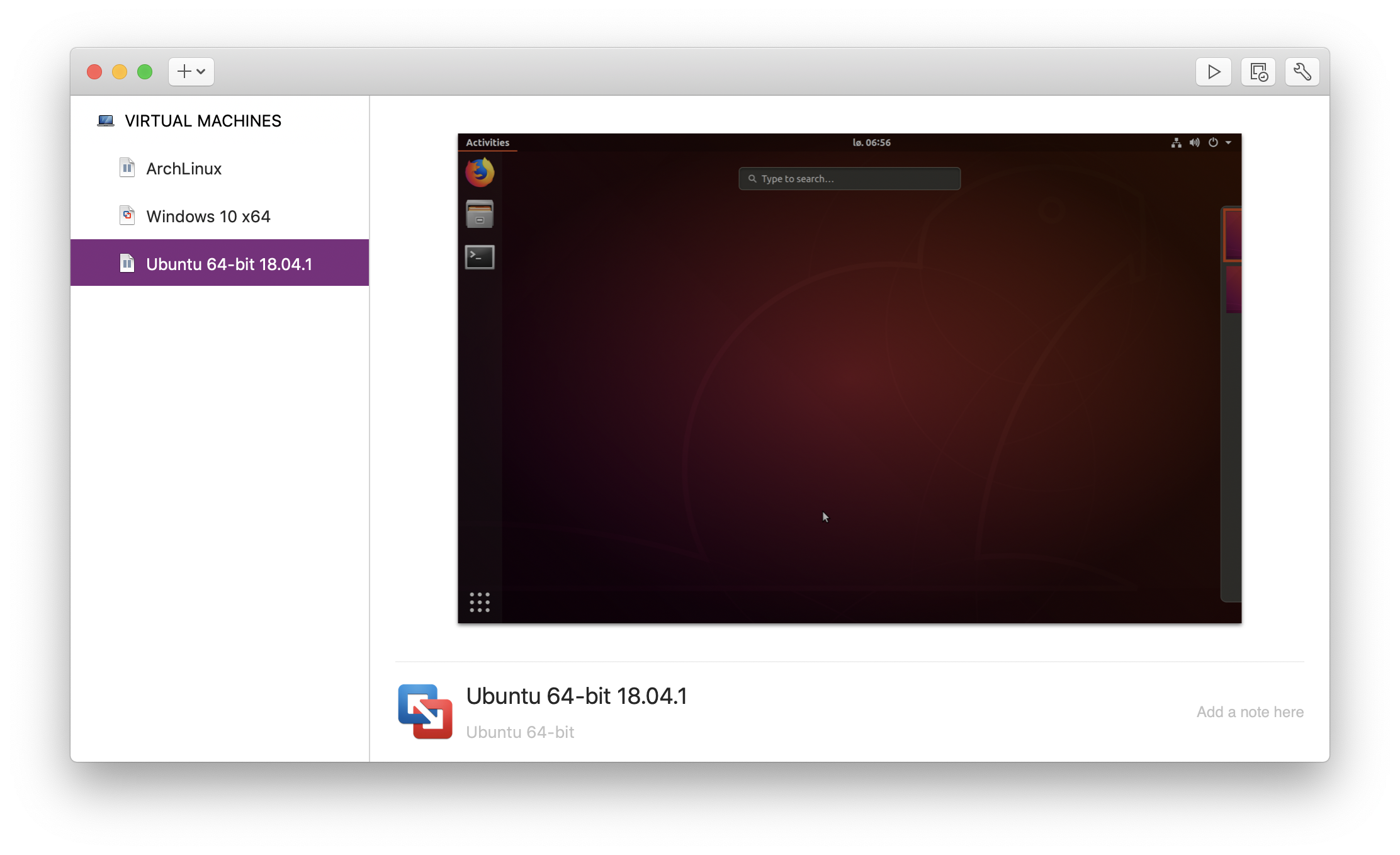Select the top workspace thumbnail
1400x855 pixels.
[x=1233, y=234]
